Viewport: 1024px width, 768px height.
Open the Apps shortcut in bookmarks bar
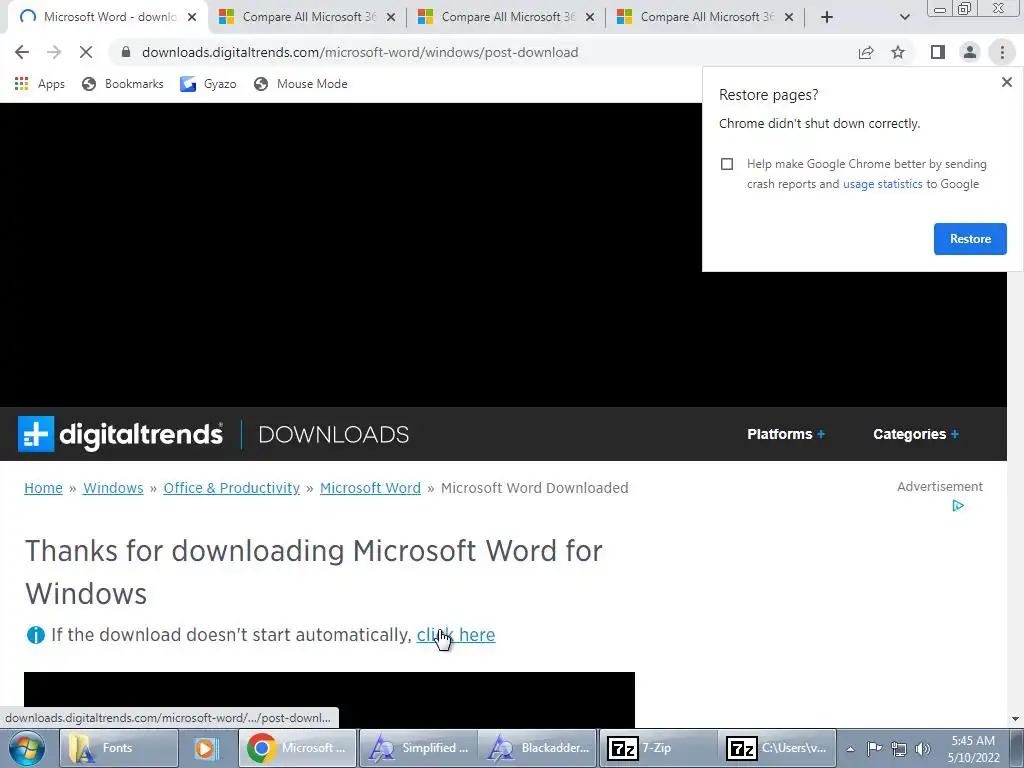click(40, 84)
